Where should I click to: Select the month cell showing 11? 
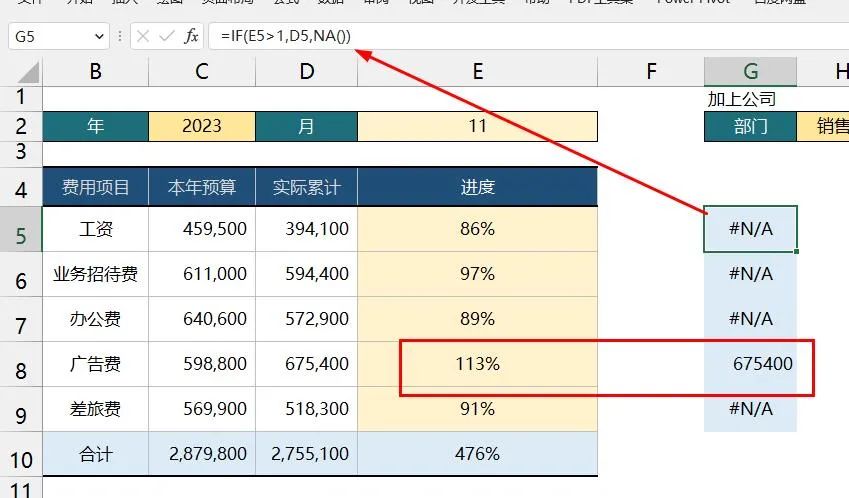(478, 126)
